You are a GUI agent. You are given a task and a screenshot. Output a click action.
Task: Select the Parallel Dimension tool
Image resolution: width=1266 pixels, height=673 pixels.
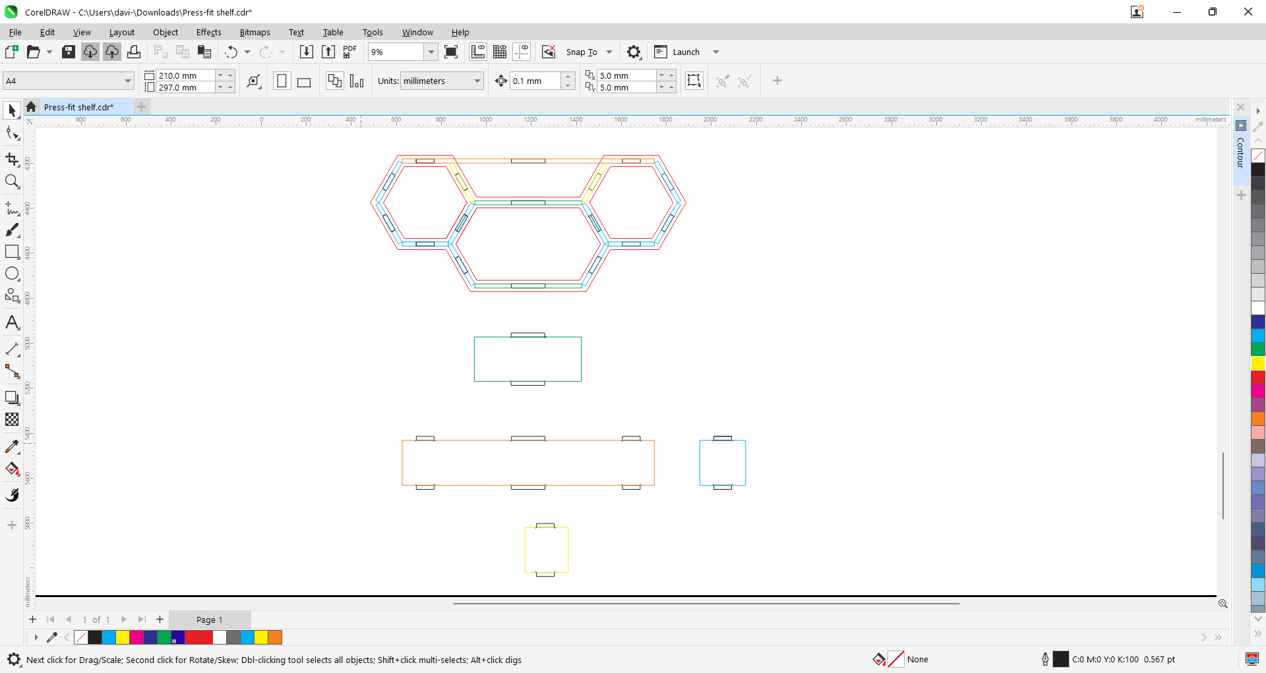click(x=12, y=349)
